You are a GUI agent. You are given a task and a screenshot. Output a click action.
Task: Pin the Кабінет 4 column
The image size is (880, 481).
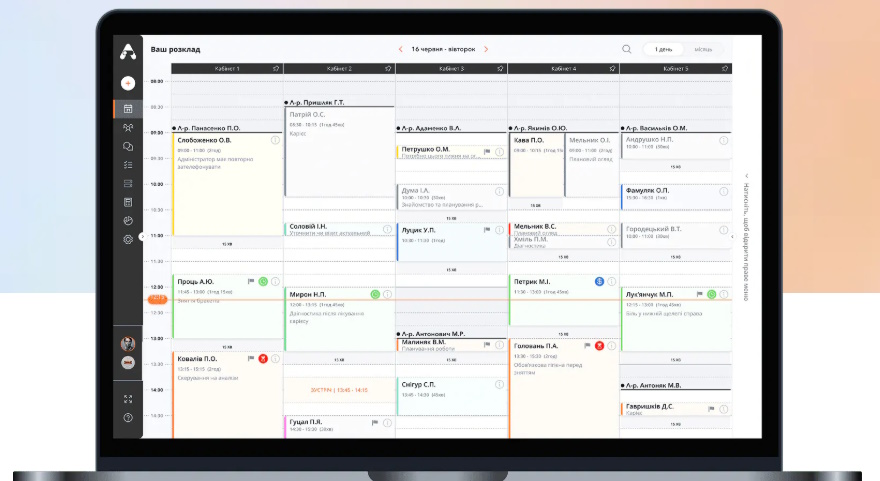(612, 69)
